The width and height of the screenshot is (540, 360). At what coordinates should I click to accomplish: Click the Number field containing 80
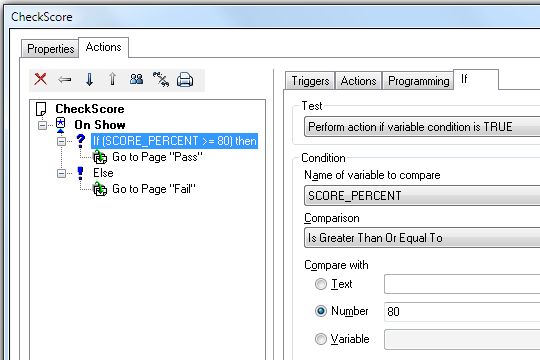462,311
